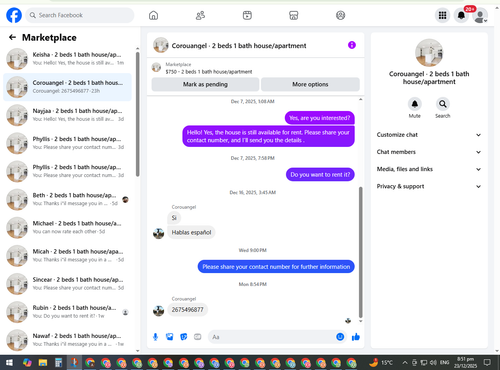Choose a GIF icon
Viewport: 500px width, 370px height.
point(198,337)
